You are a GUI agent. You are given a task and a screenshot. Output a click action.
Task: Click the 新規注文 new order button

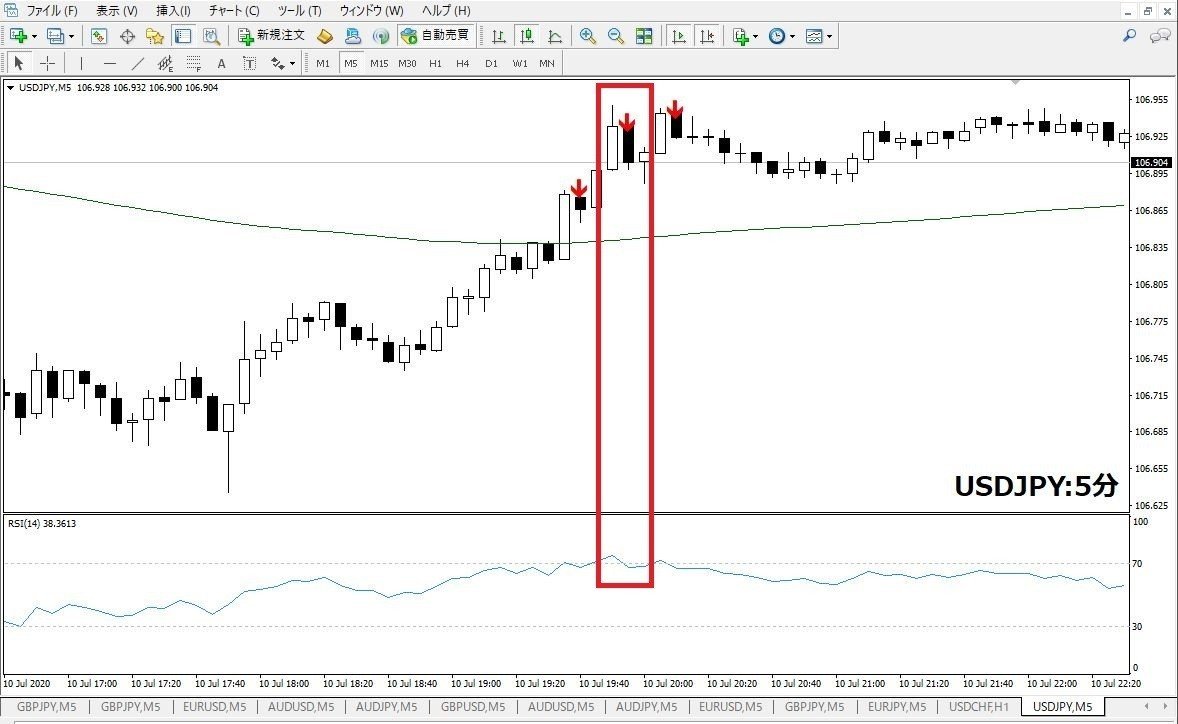click(271, 35)
